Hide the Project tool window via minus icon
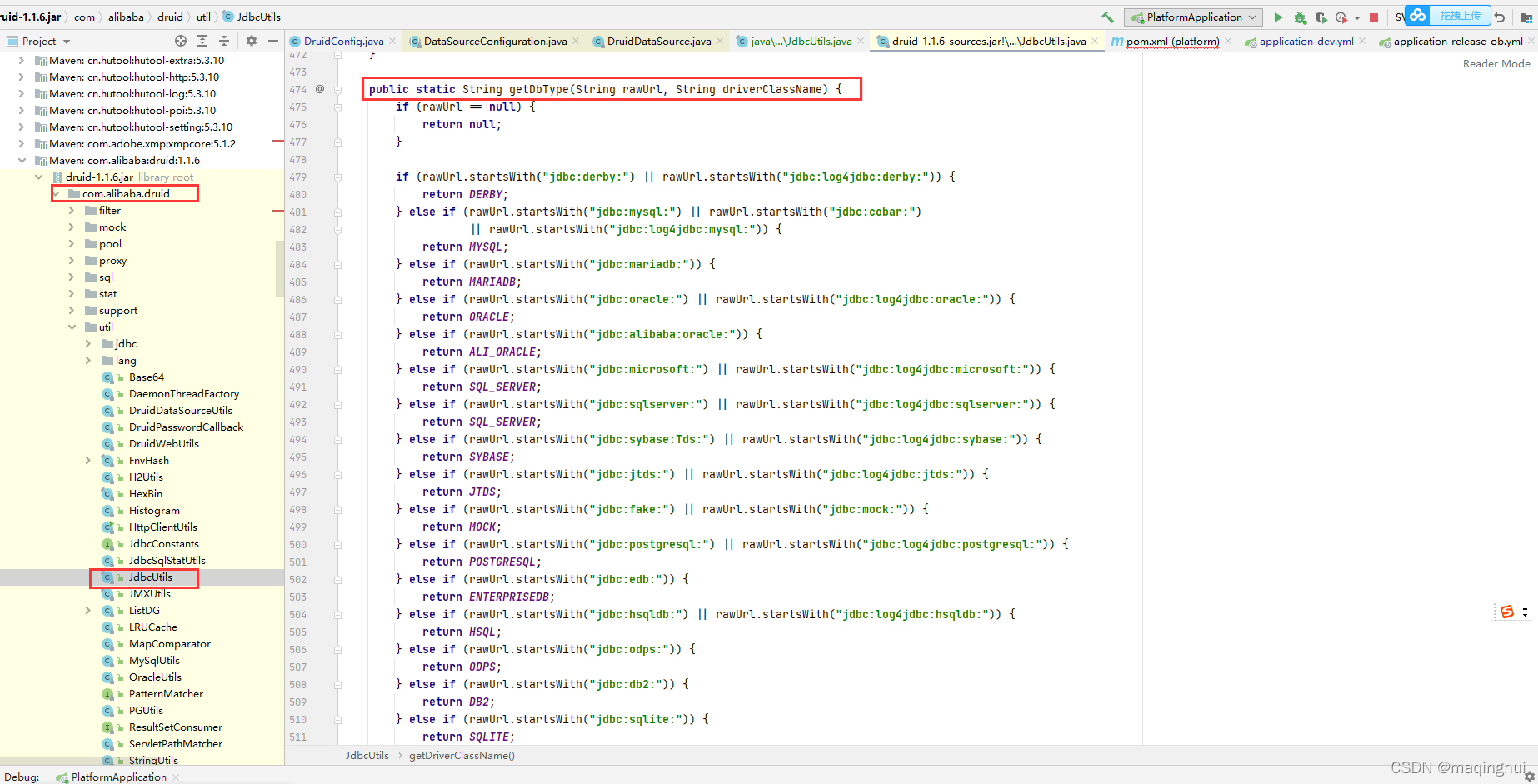This screenshot has width=1538, height=784. 274,40
